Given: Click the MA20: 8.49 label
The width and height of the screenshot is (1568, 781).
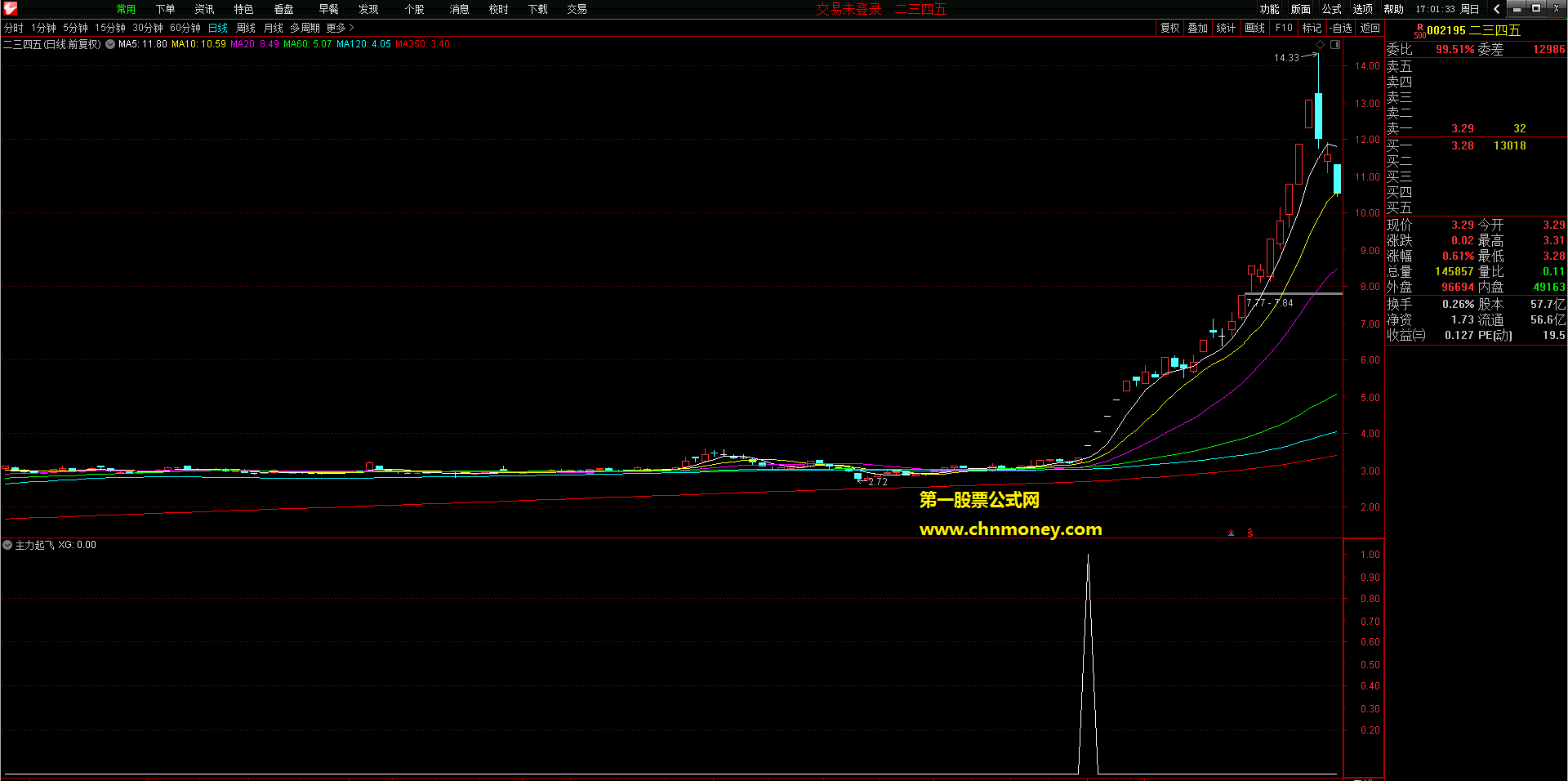Looking at the screenshot, I should coord(255,44).
